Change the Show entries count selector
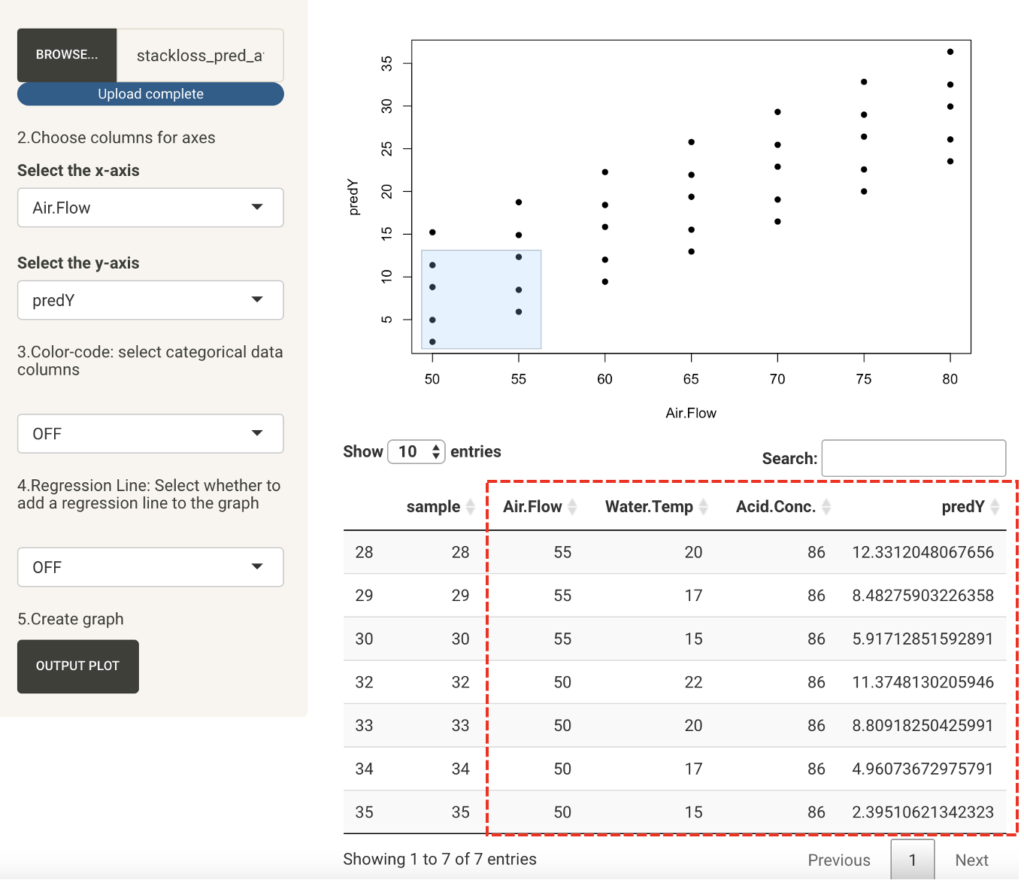This screenshot has width=1024, height=880. pos(416,452)
